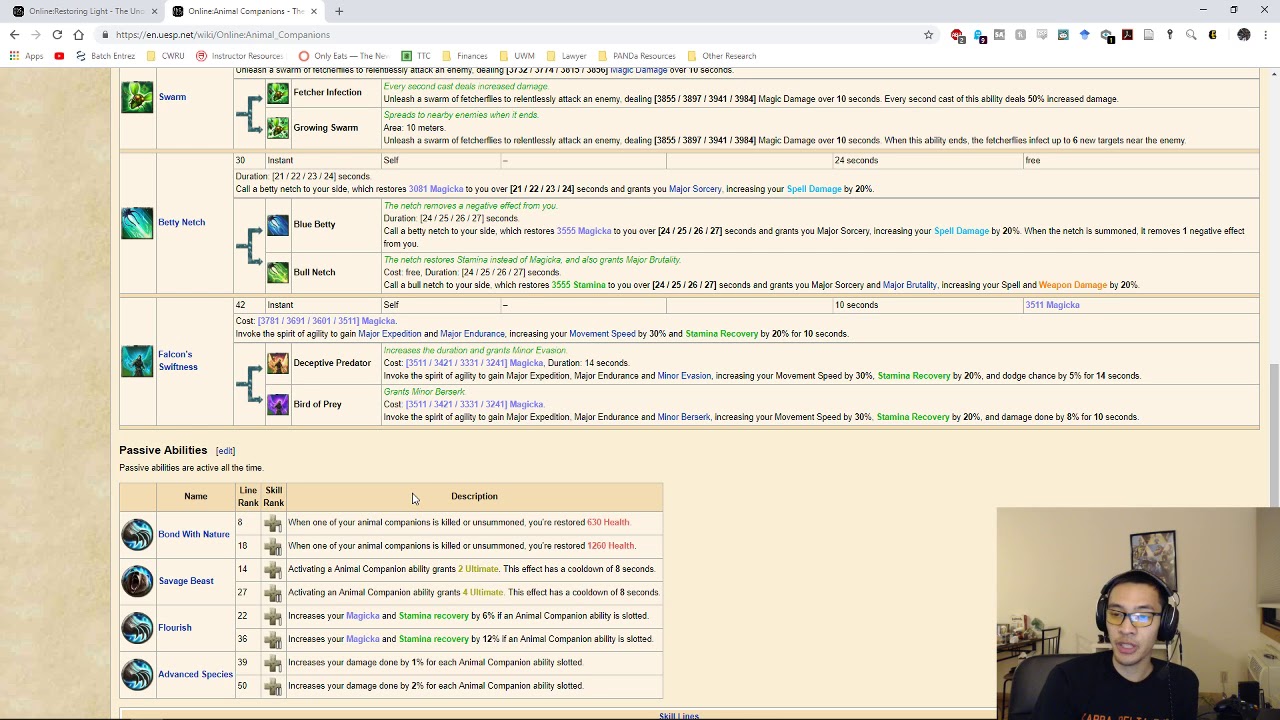
Task: Click the Deceptive Predator morph icon
Action: [278, 363]
